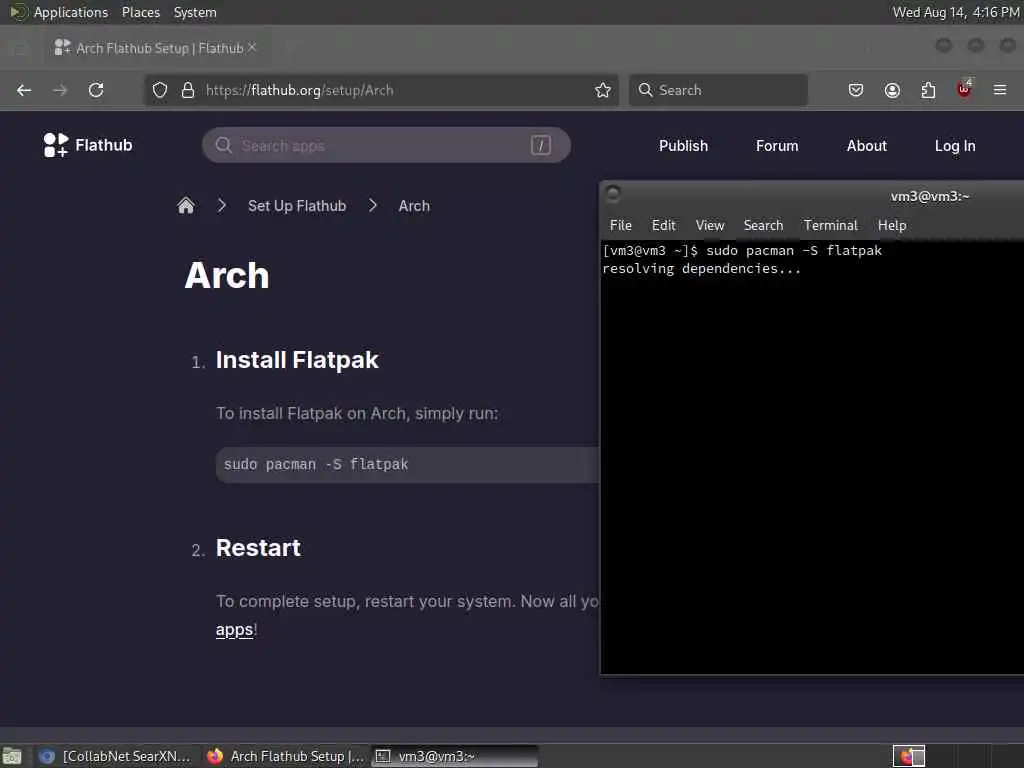Click the show desktop icon in bottom panel
Image resolution: width=1024 pixels, height=768 pixels.
12,756
